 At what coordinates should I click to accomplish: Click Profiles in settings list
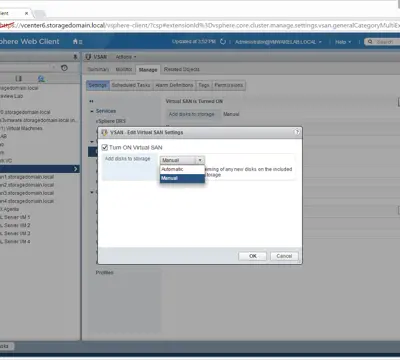click(x=105, y=273)
